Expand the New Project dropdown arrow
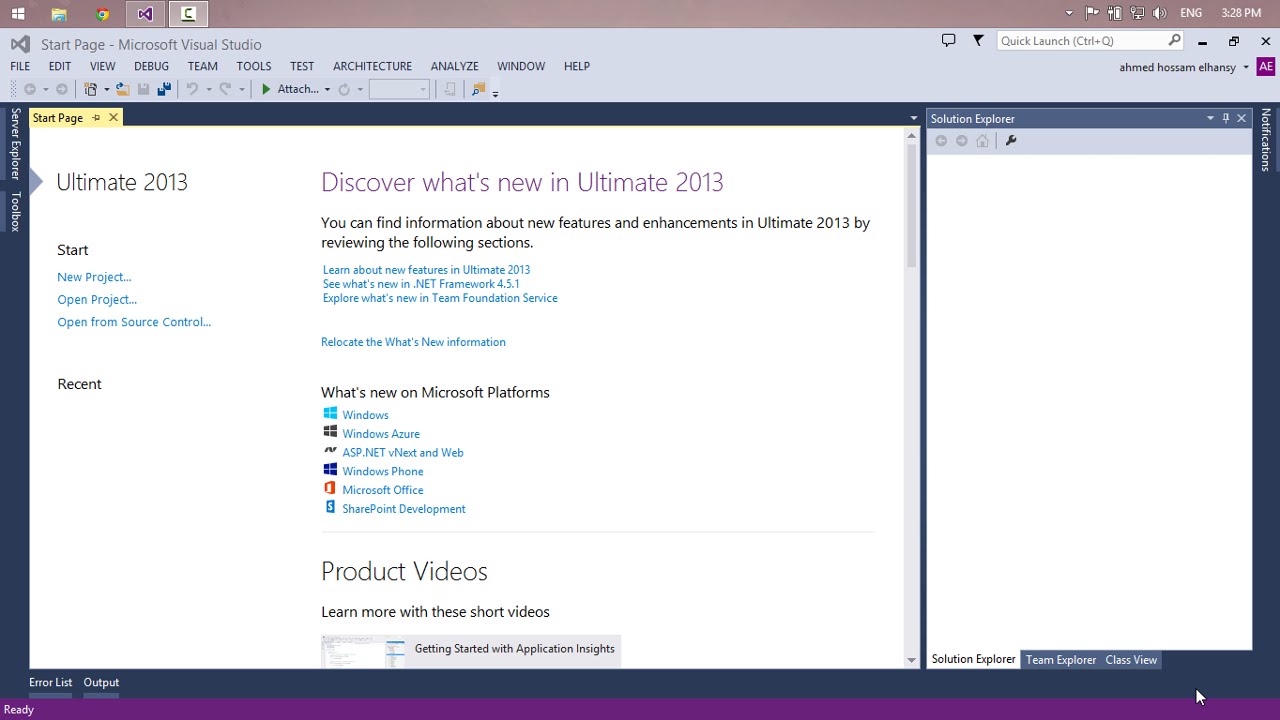 click(x=106, y=90)
